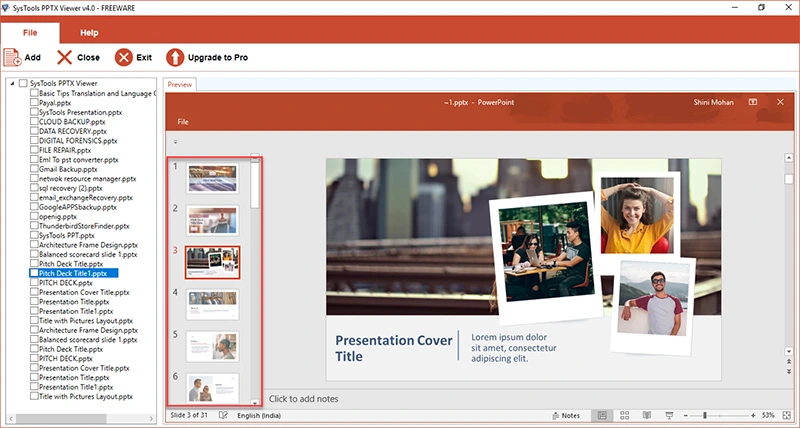
Task: Fit slide to current window
Action: point(787,415)
